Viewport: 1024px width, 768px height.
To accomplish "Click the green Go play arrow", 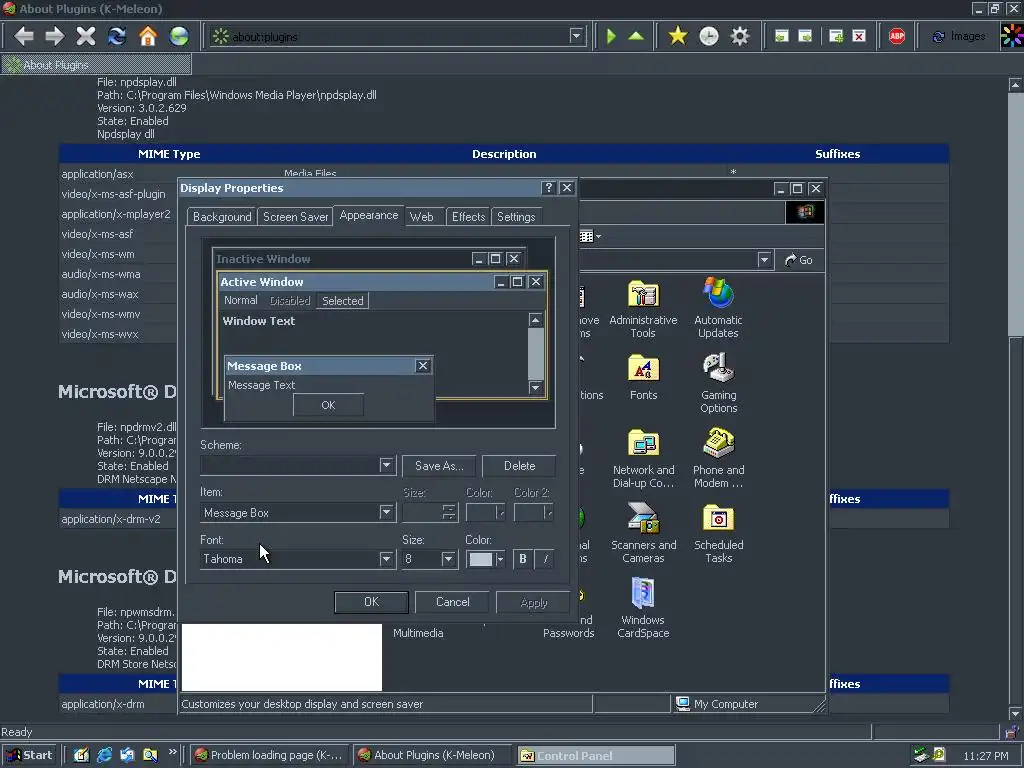I will point(611,36).
